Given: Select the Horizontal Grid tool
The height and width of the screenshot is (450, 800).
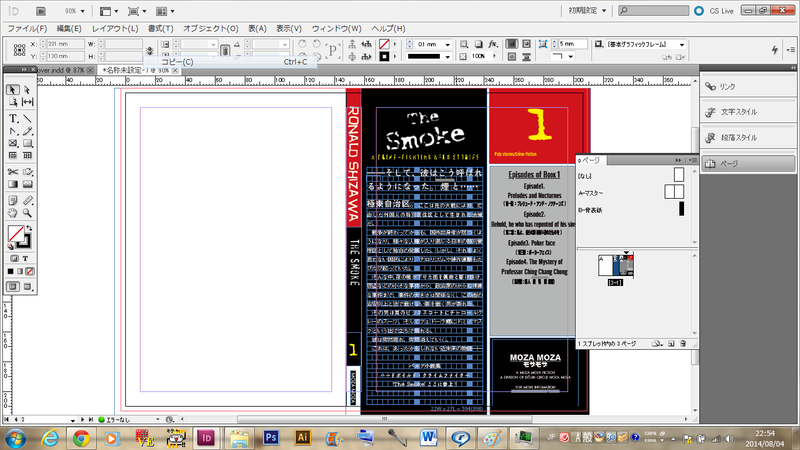Looking at the screenshot, I should point(13,155).
